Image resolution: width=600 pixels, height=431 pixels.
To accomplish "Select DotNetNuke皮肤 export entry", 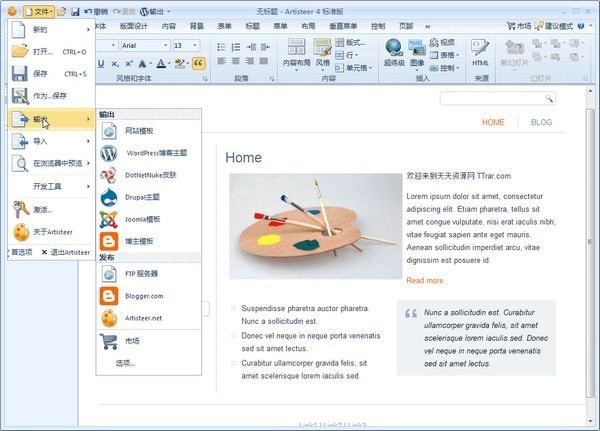I will point(150,174).
